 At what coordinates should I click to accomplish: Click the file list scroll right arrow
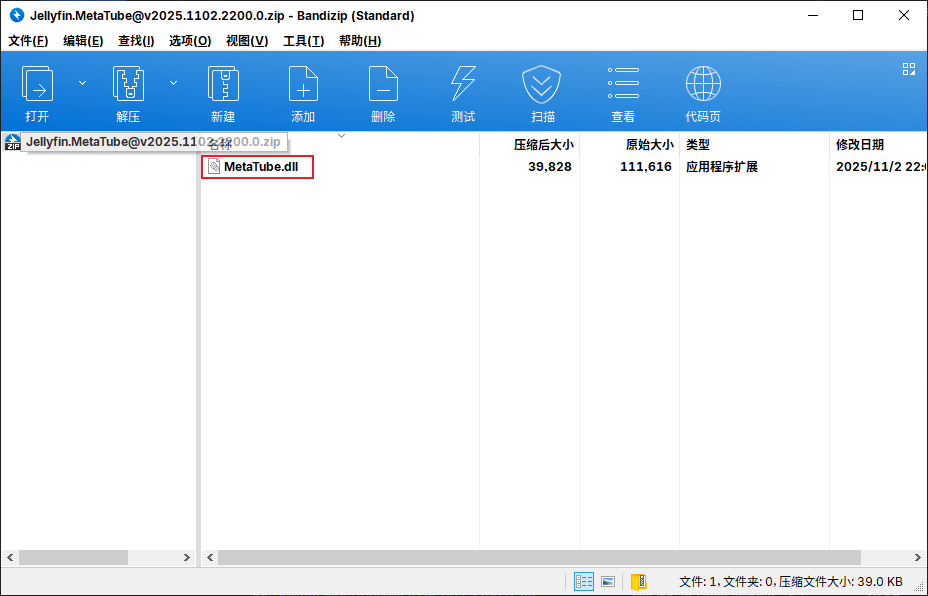(x=918, y=558)
